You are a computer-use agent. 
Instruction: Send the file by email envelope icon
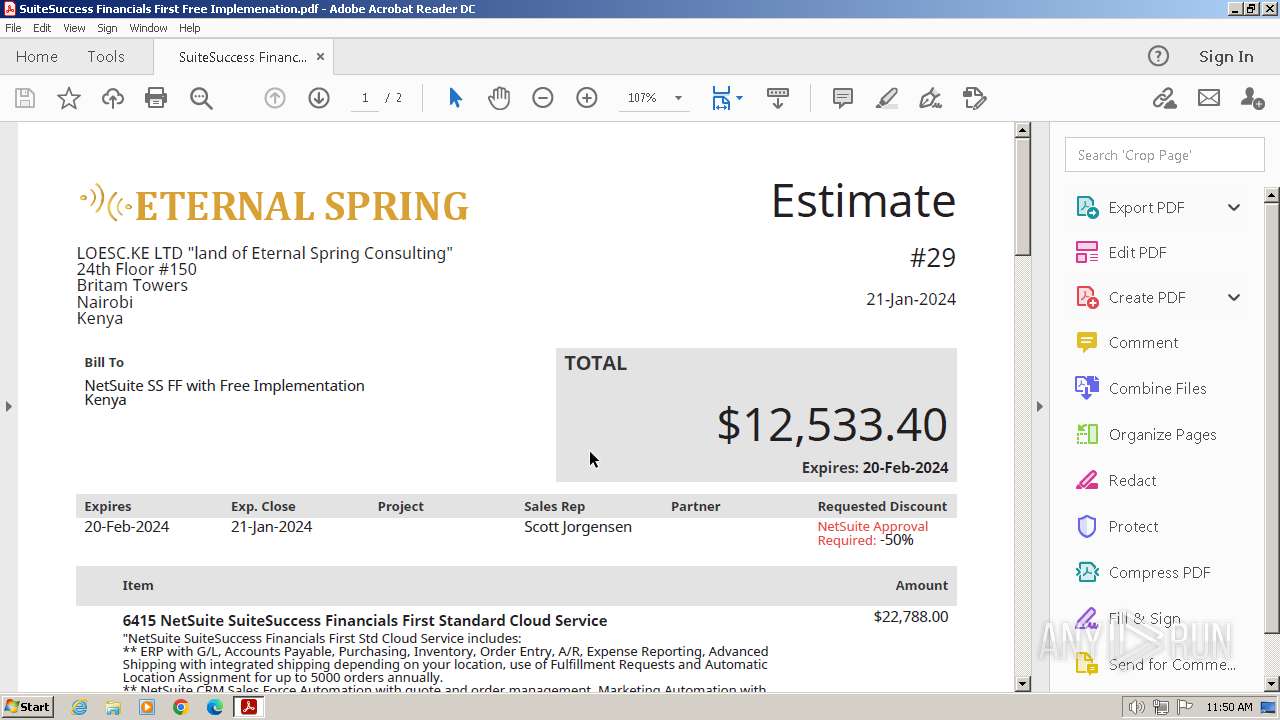[x=1209, y=98]
